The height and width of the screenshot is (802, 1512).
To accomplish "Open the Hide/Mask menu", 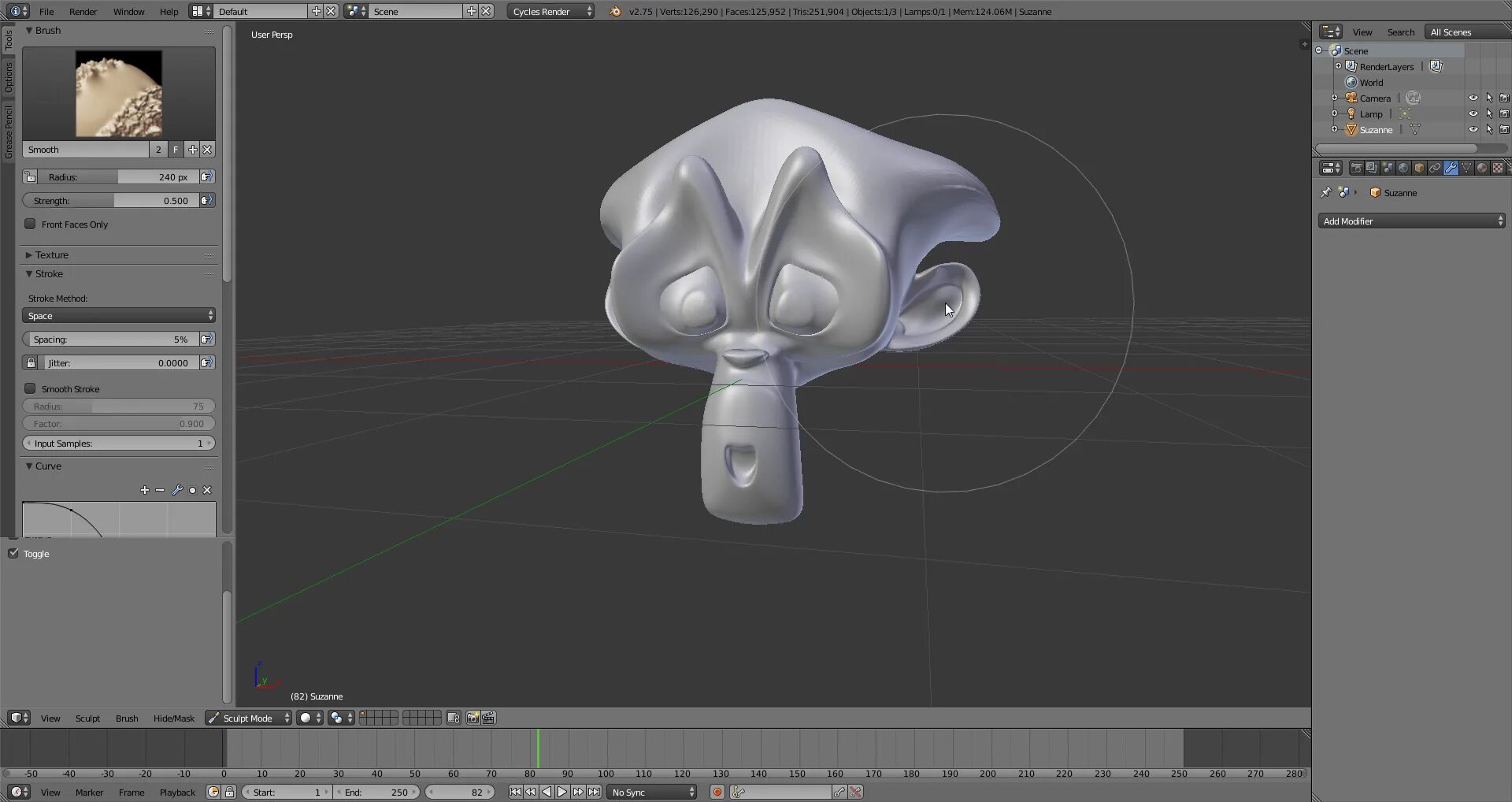I will point(173,718).
